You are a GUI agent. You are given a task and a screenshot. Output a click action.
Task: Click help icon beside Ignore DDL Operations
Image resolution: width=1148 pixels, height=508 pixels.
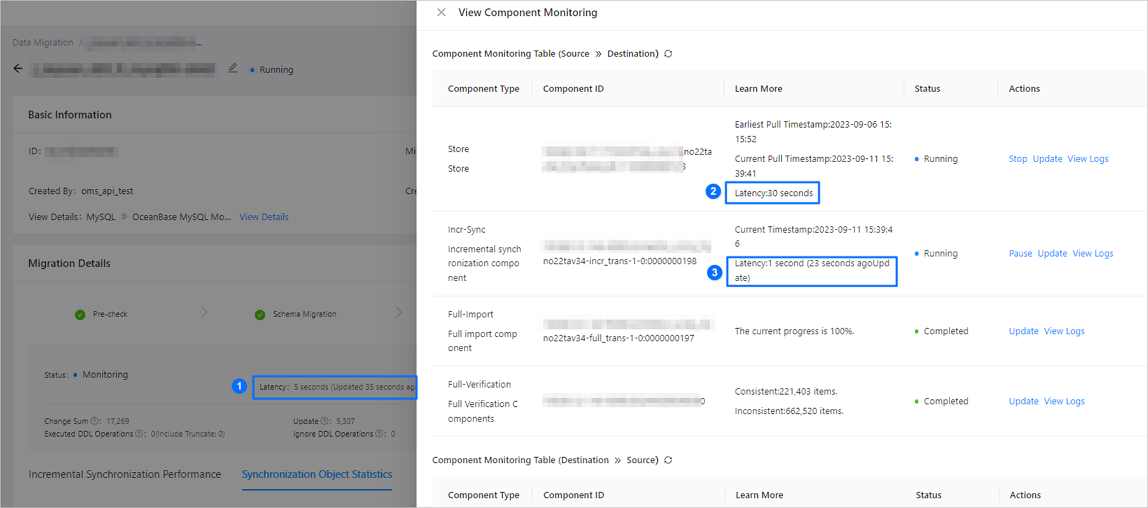pyautogui.click(x=379, y=435)
